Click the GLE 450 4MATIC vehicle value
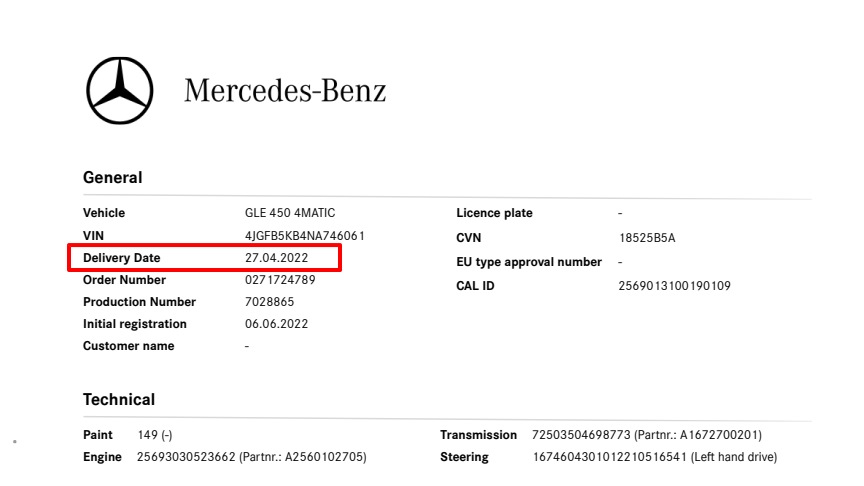The height and width of the screenshot is (486, 864). pos(290,213)
